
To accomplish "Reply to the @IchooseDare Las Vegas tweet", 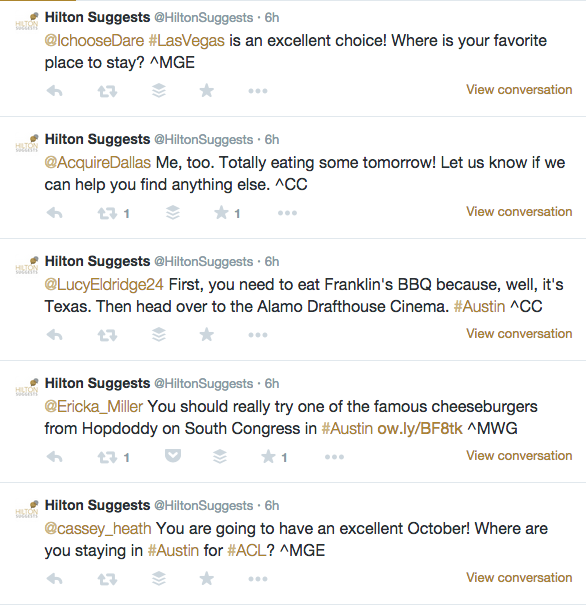I will pyautogui.click(x=54, y=91).
